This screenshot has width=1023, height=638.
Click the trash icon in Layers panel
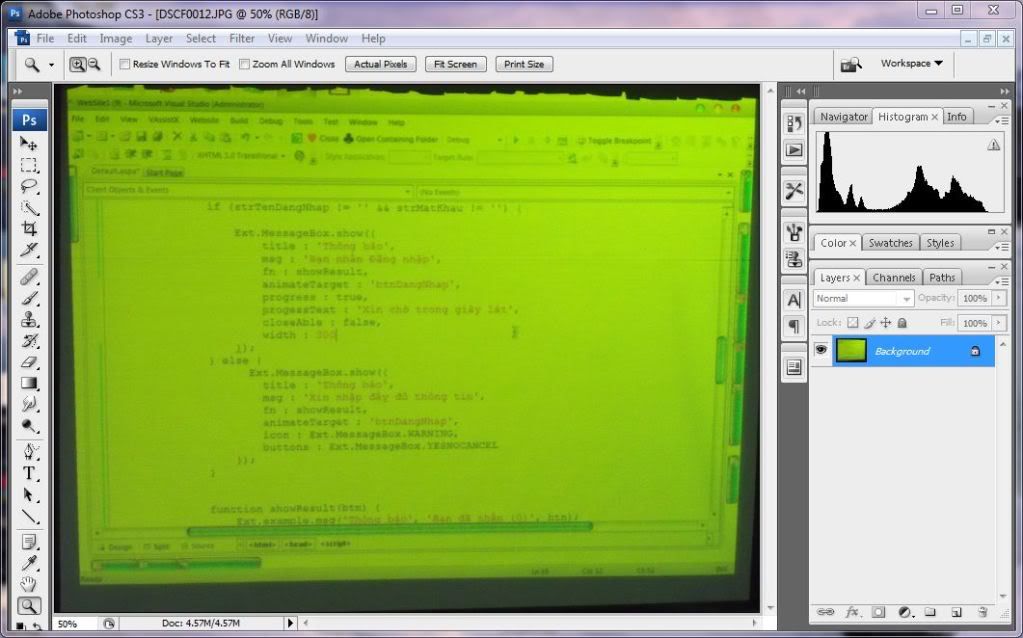982,611
